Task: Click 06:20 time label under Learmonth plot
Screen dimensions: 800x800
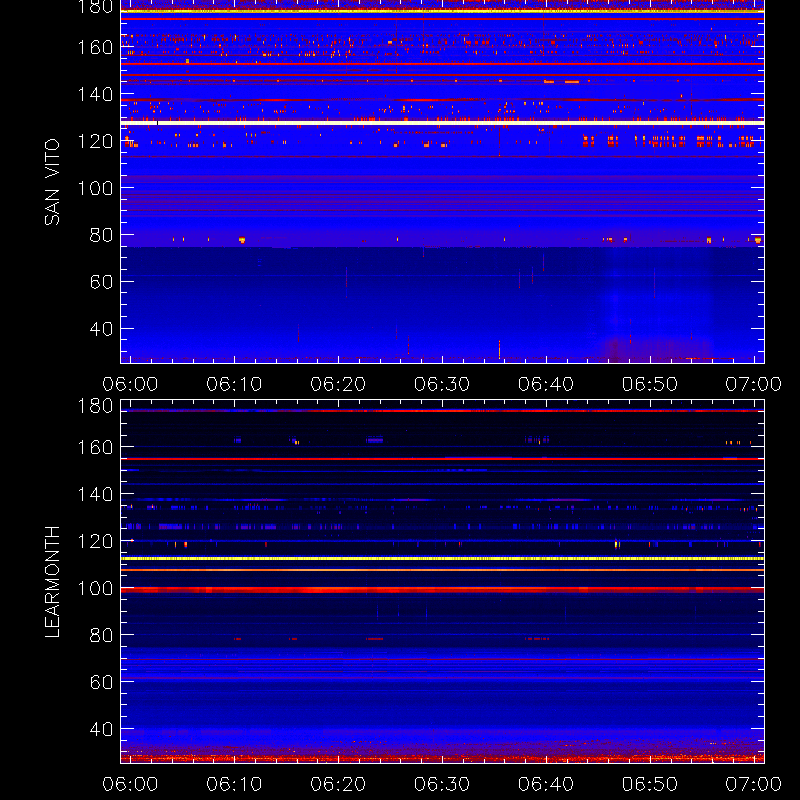Action: point(338,784)
